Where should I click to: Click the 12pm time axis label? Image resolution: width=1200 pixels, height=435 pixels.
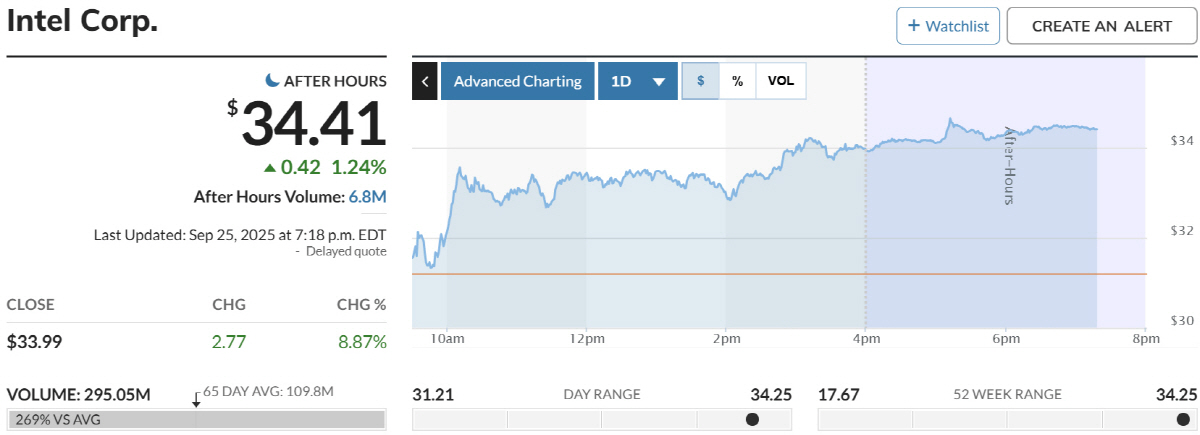click(586, 338)
